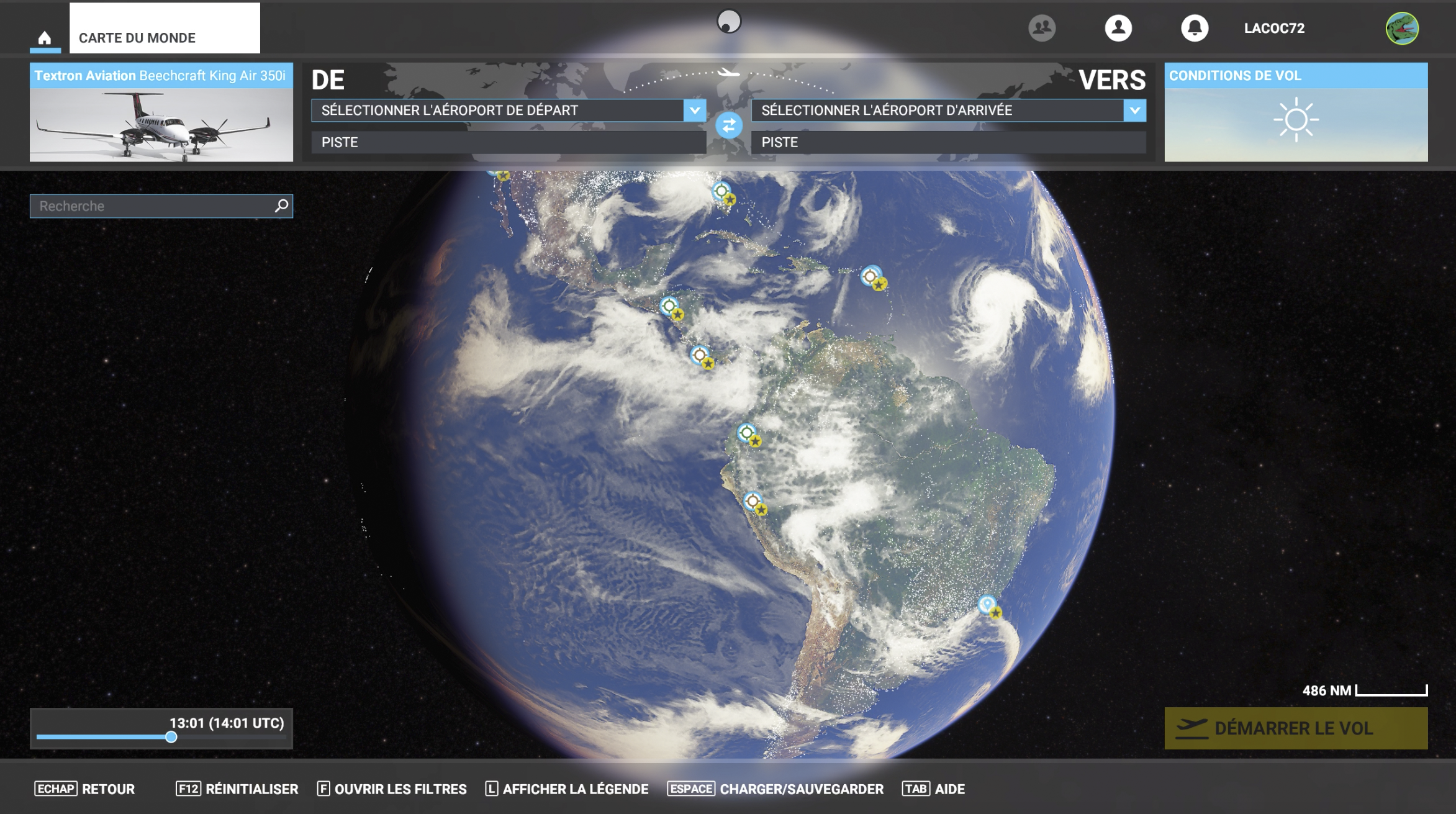The height and width of the screenshot is (814, 1456).
Task: Click the moon phase icon at top
Action: click(x=729, y=22)
